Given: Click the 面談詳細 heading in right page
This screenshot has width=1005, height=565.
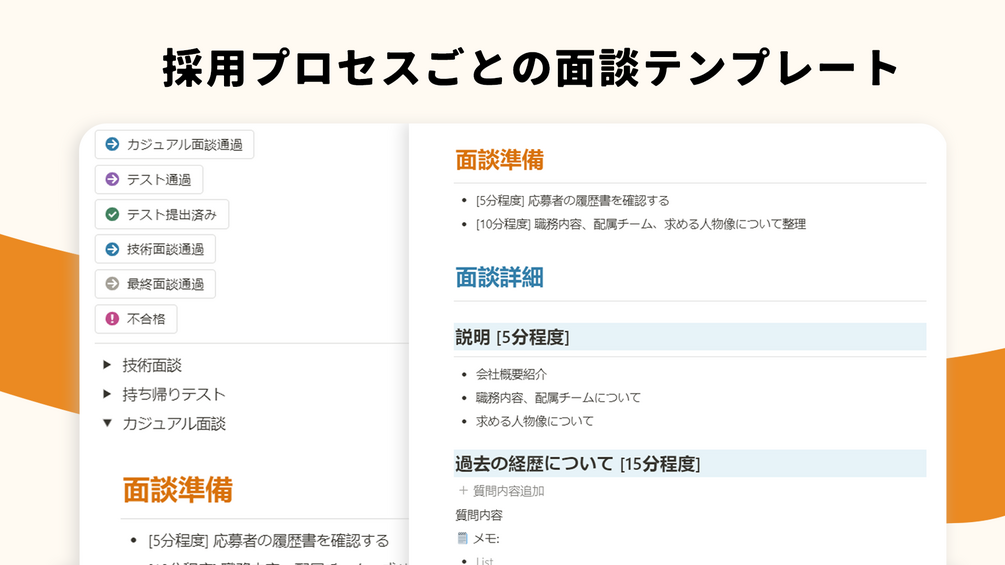Looking at the screenshot, I should (x=499, y=277).
